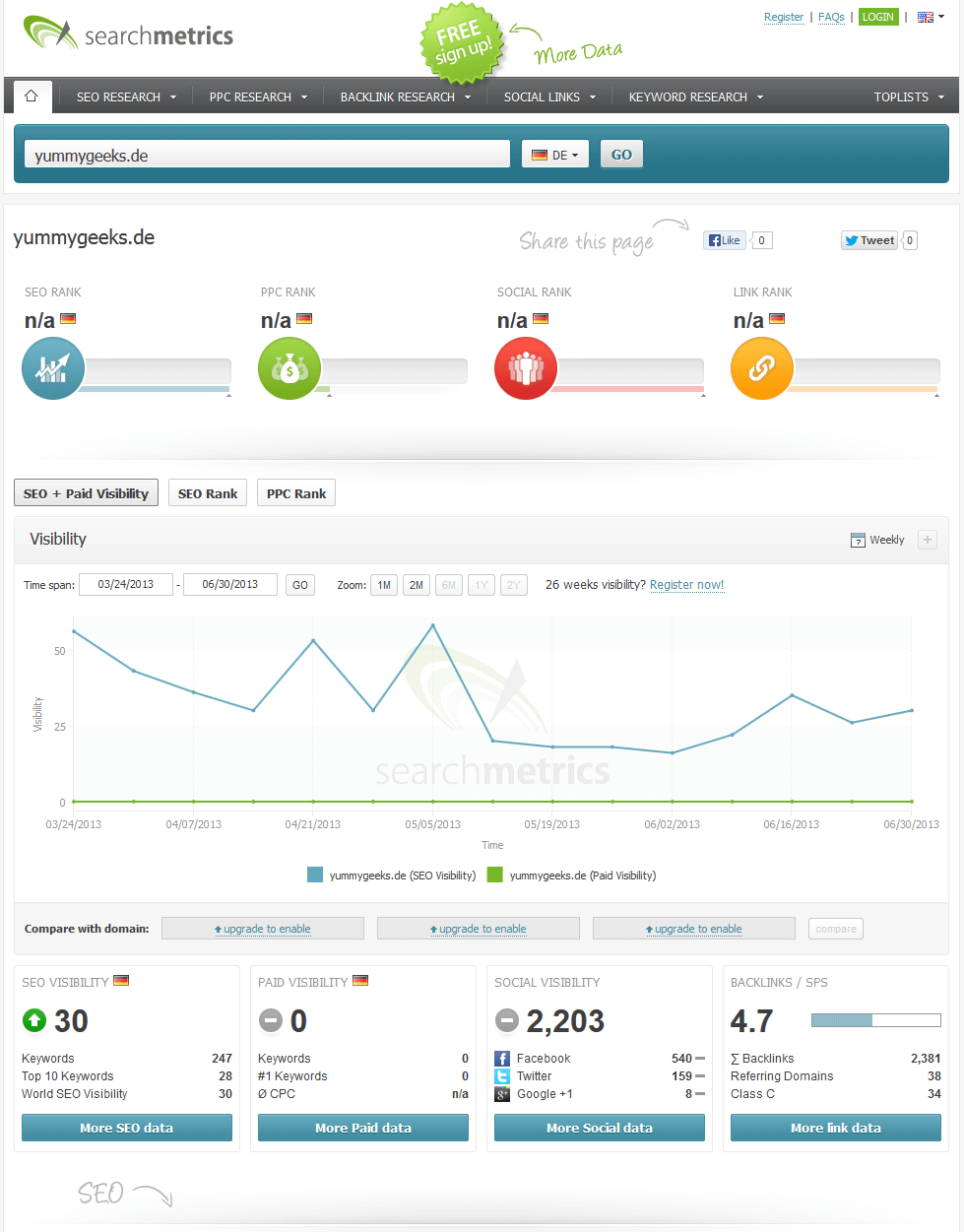
Task: Click the orange Link Rank chain icon
Action: (762, 368)
